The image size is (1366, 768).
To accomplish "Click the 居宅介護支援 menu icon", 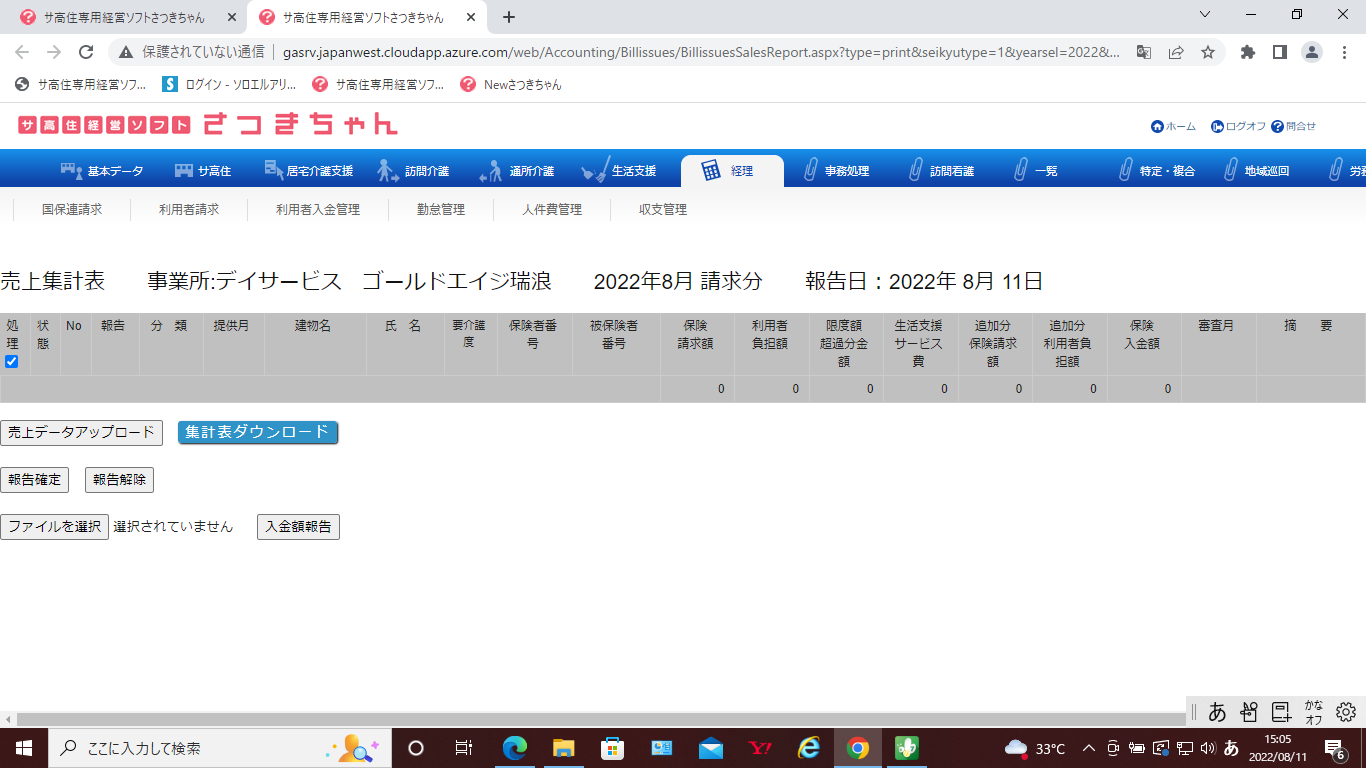I will 274,170.
